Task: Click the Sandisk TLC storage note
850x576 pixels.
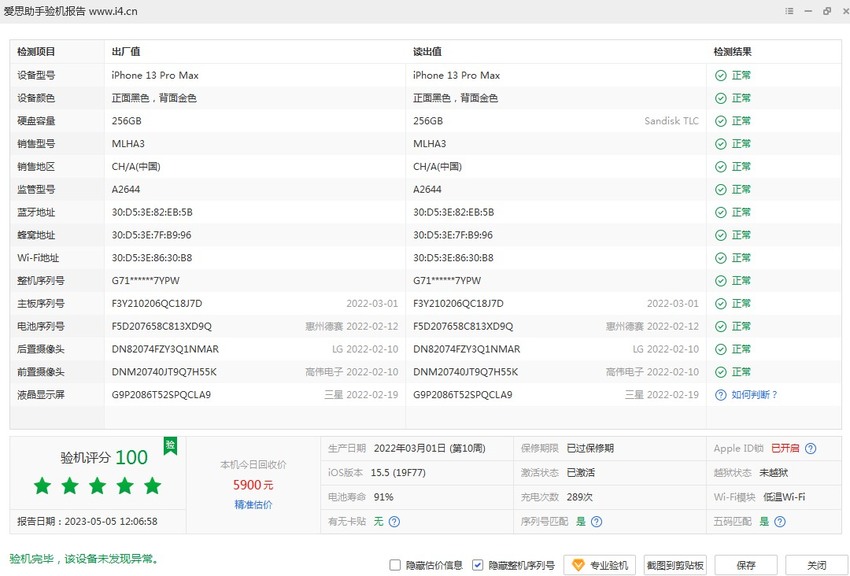Action: 671,121
